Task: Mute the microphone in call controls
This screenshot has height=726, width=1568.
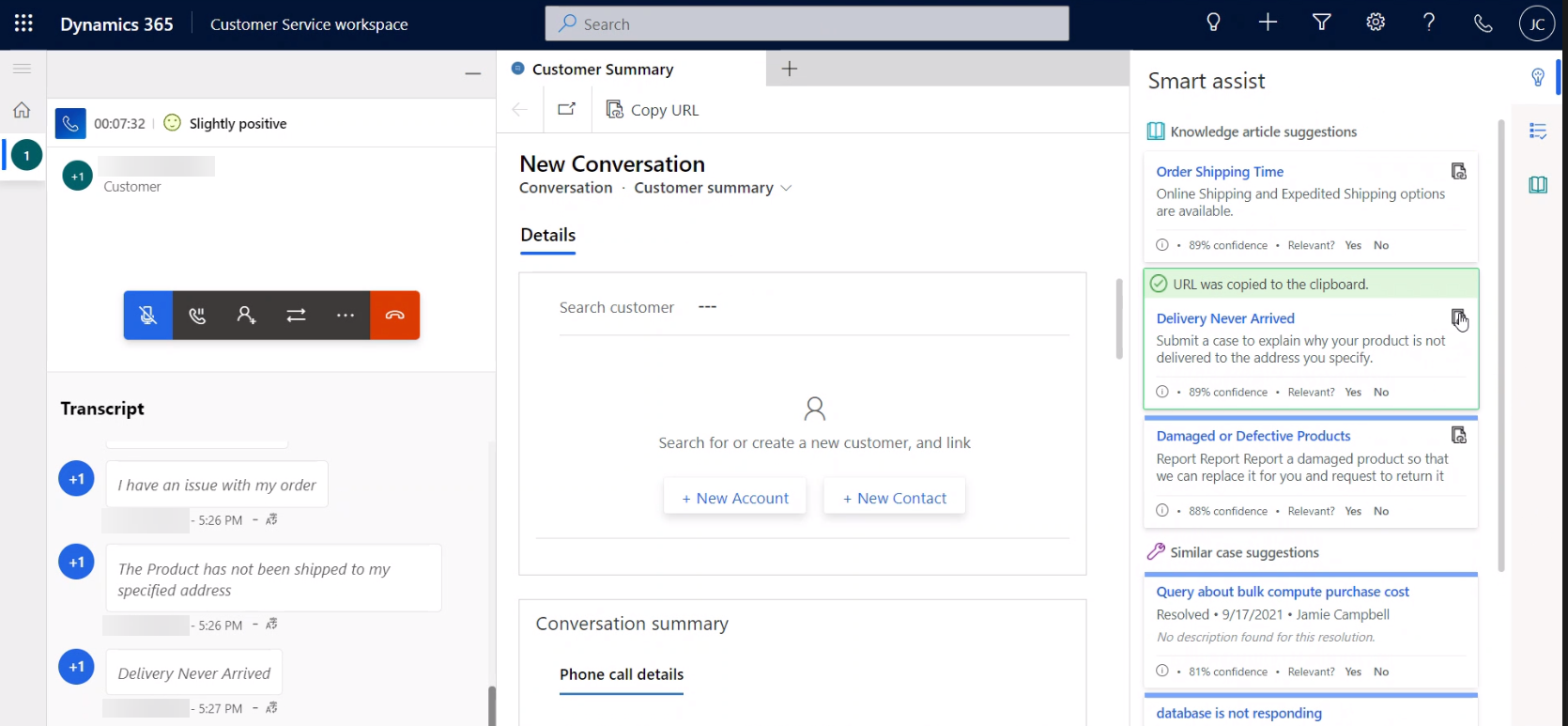Action: 148,316
